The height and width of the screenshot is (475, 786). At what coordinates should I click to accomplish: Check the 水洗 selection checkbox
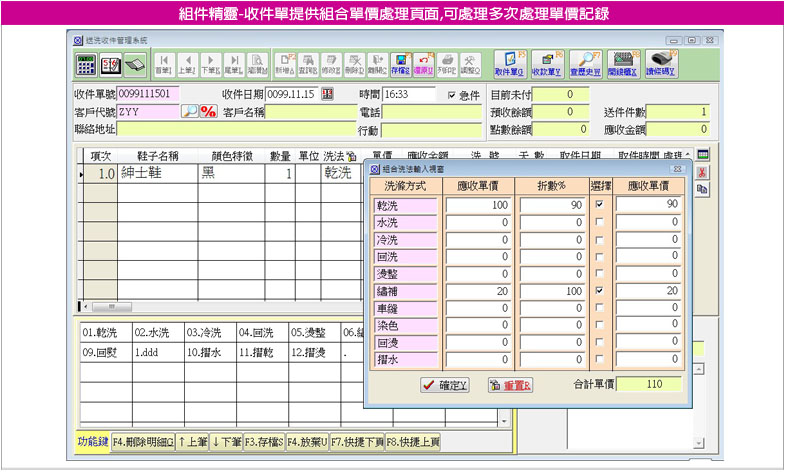tap(599, 222)
